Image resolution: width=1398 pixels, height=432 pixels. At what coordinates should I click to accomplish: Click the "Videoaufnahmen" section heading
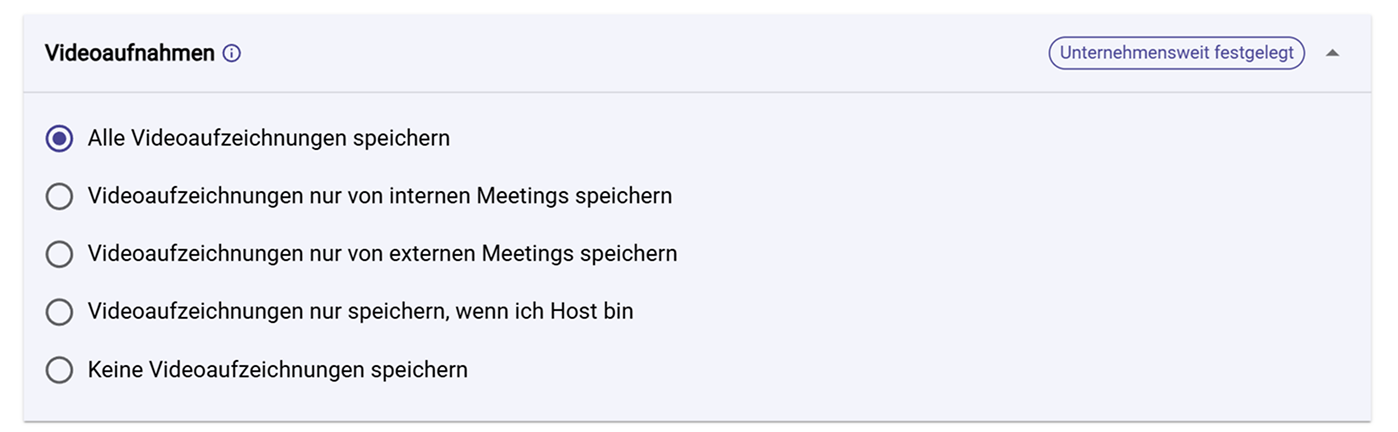[x=130, y=54]
